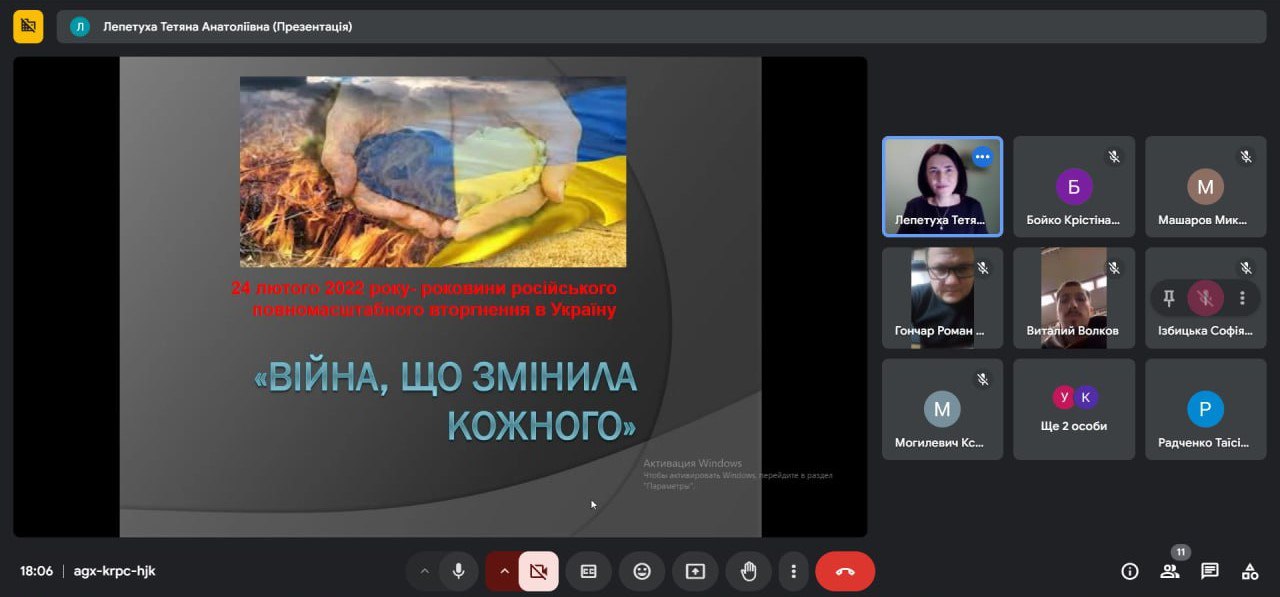Click the "Ще 2 особи" tile
This screenshot has height=597, width=1280.
1074,409
